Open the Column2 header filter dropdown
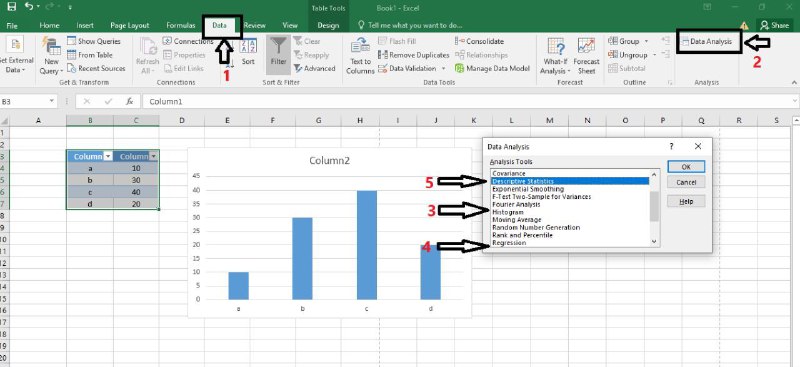The image size is (800, 367). point(153,157)
